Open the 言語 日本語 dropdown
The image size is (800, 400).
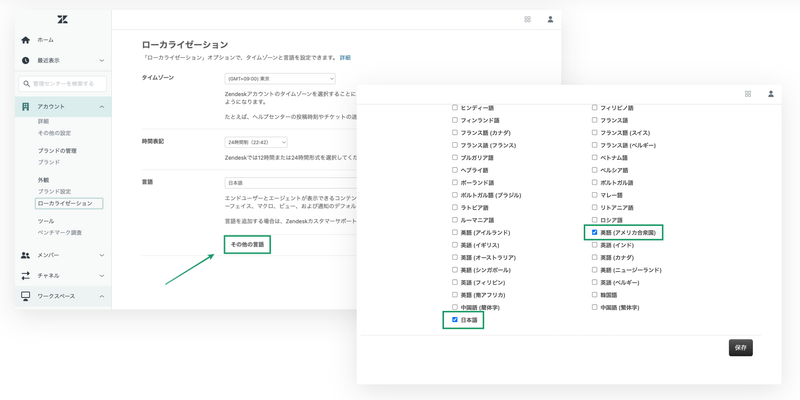click(291, 183)
